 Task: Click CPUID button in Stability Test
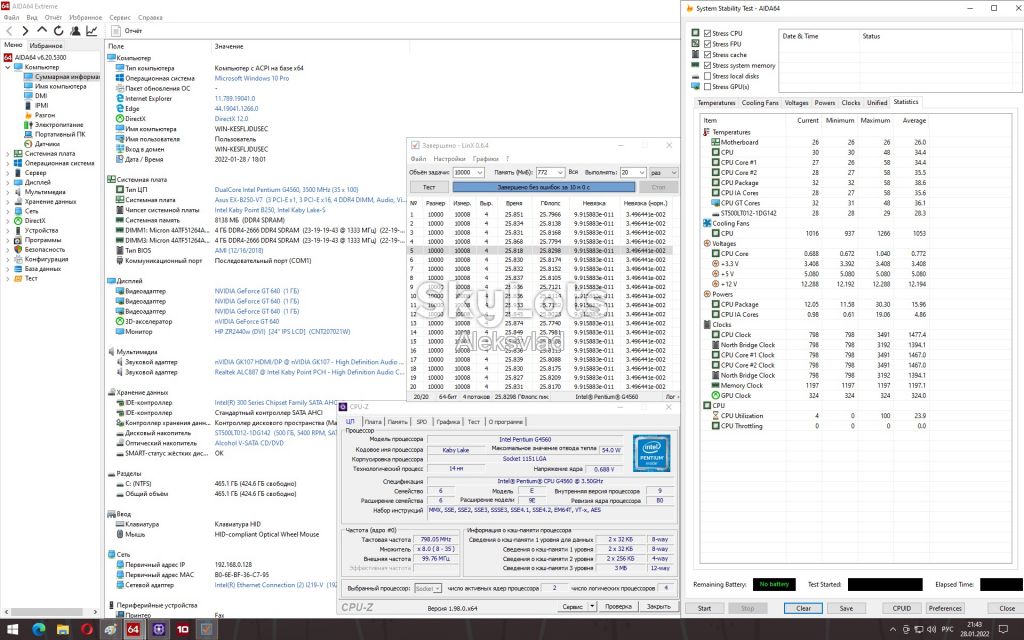pyautogui.click(x=901, y=608)
